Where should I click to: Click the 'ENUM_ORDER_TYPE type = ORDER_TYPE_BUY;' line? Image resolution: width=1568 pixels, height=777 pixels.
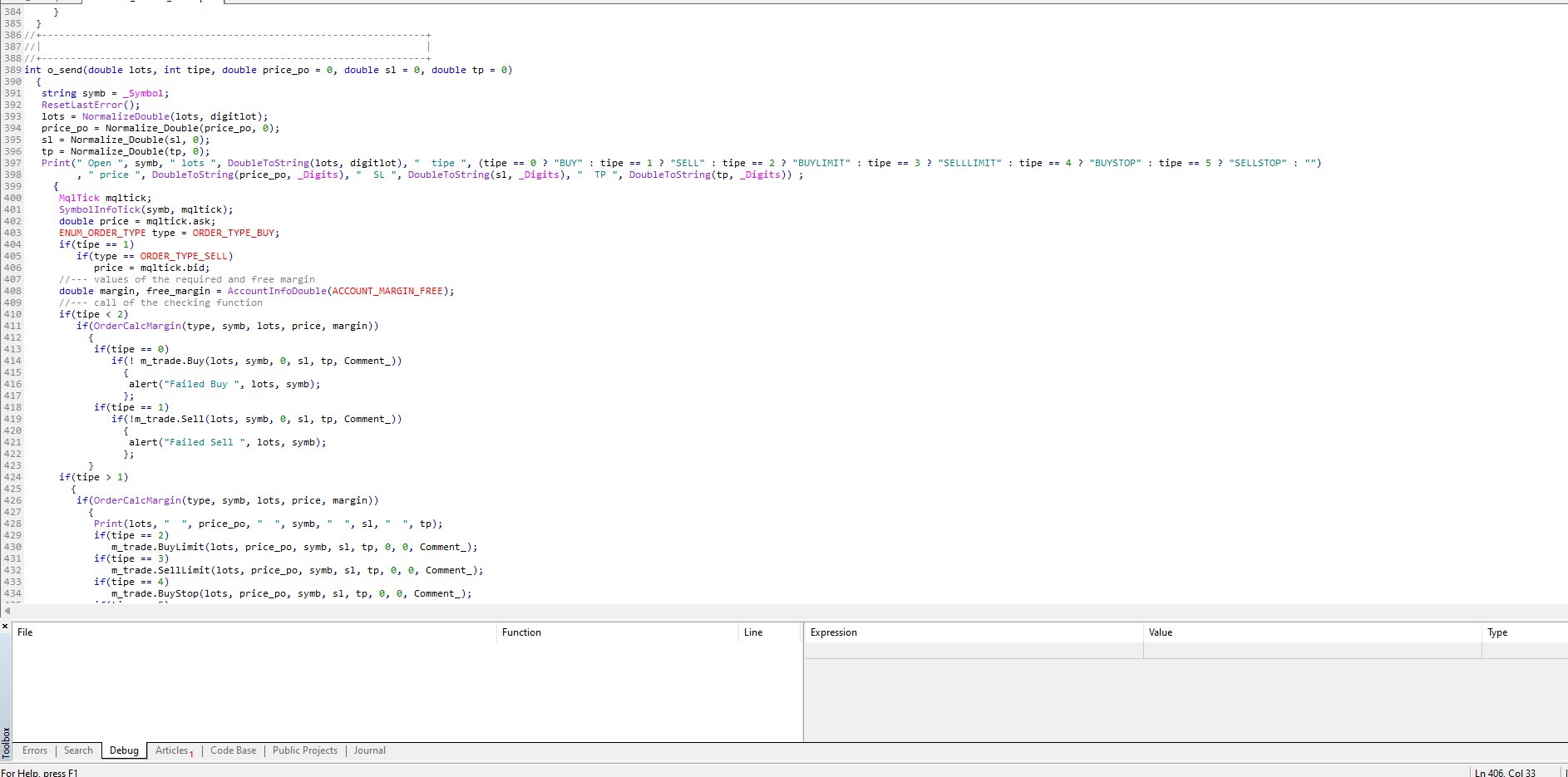[169, 233]
